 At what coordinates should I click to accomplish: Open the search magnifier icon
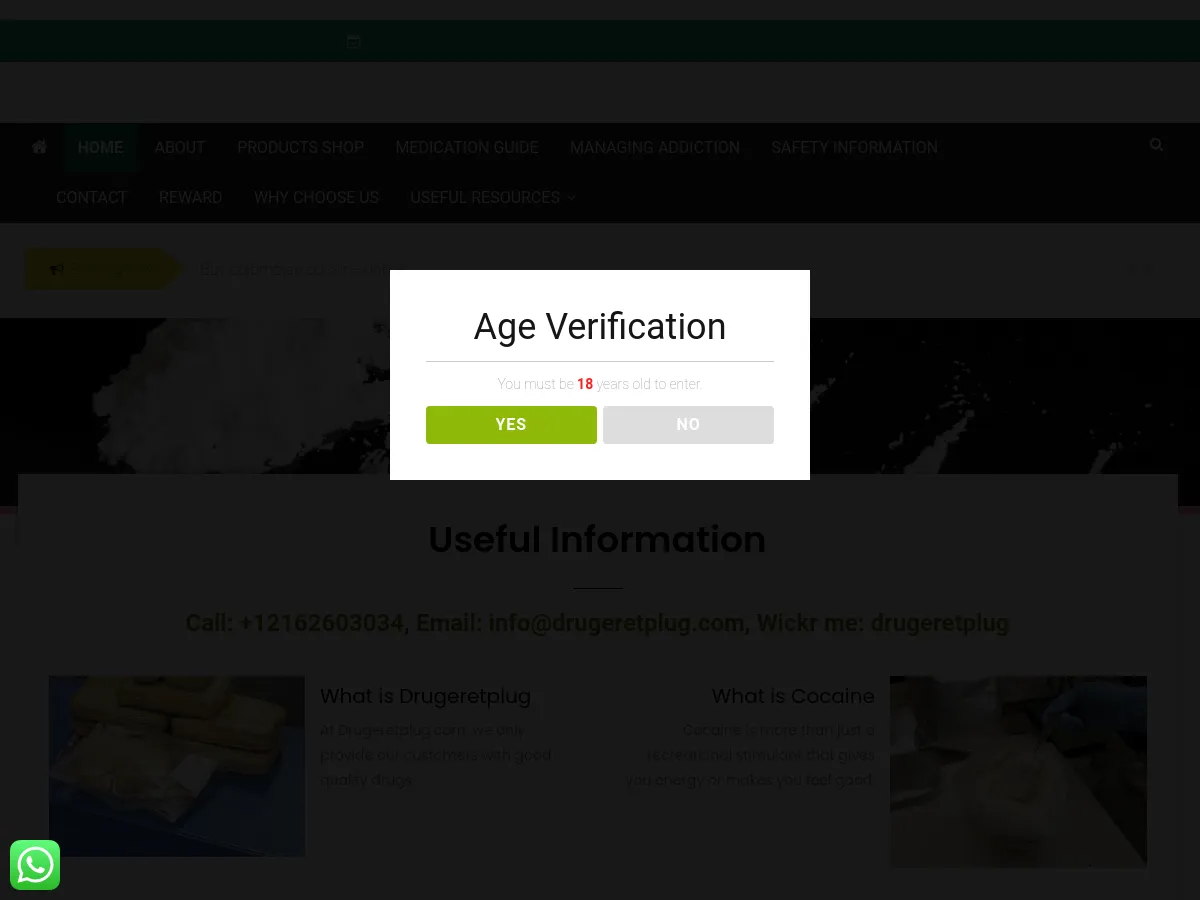pyautogui.click(x=1156, y=145)
